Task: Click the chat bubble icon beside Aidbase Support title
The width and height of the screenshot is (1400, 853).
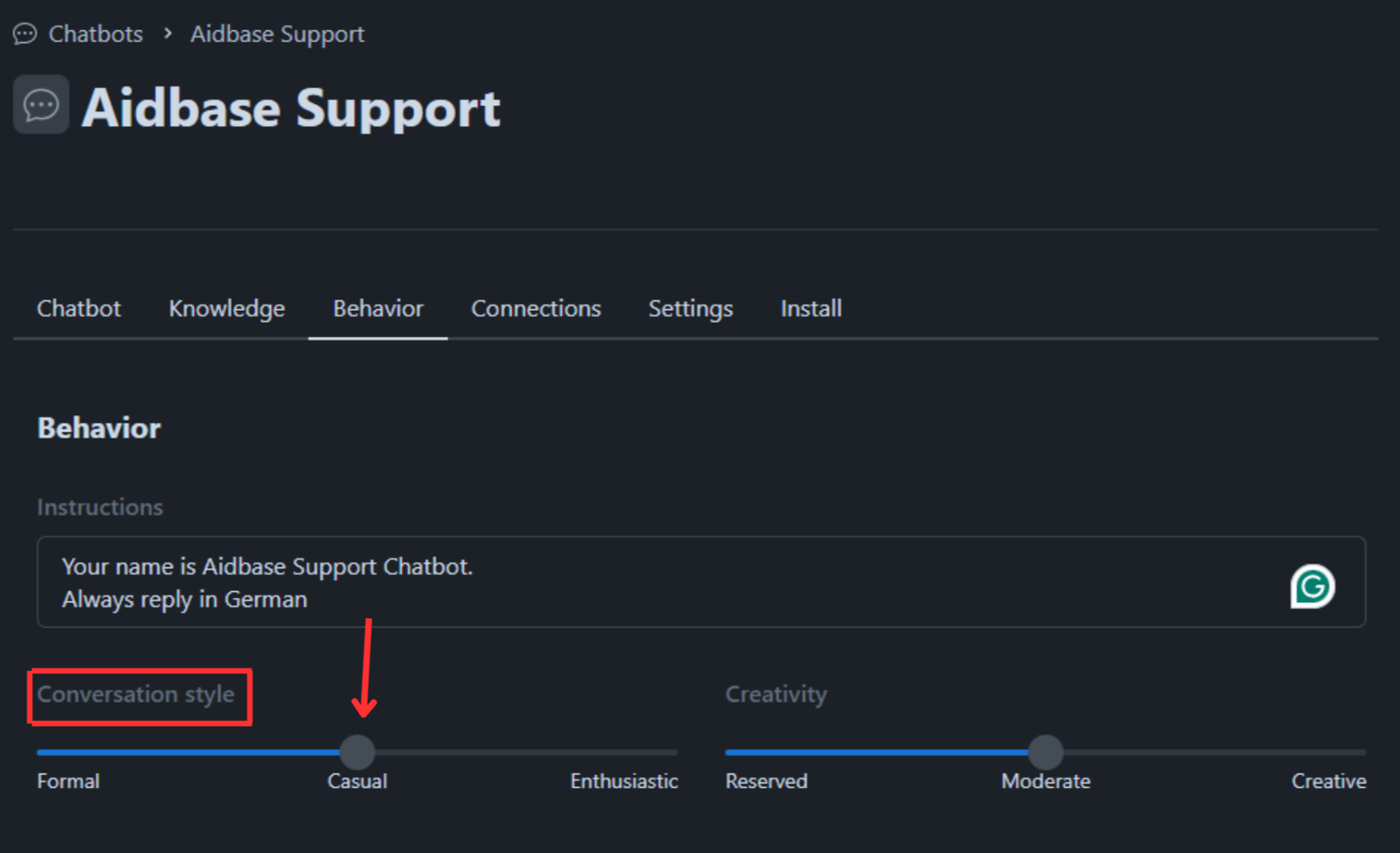Action: (41, 105)
